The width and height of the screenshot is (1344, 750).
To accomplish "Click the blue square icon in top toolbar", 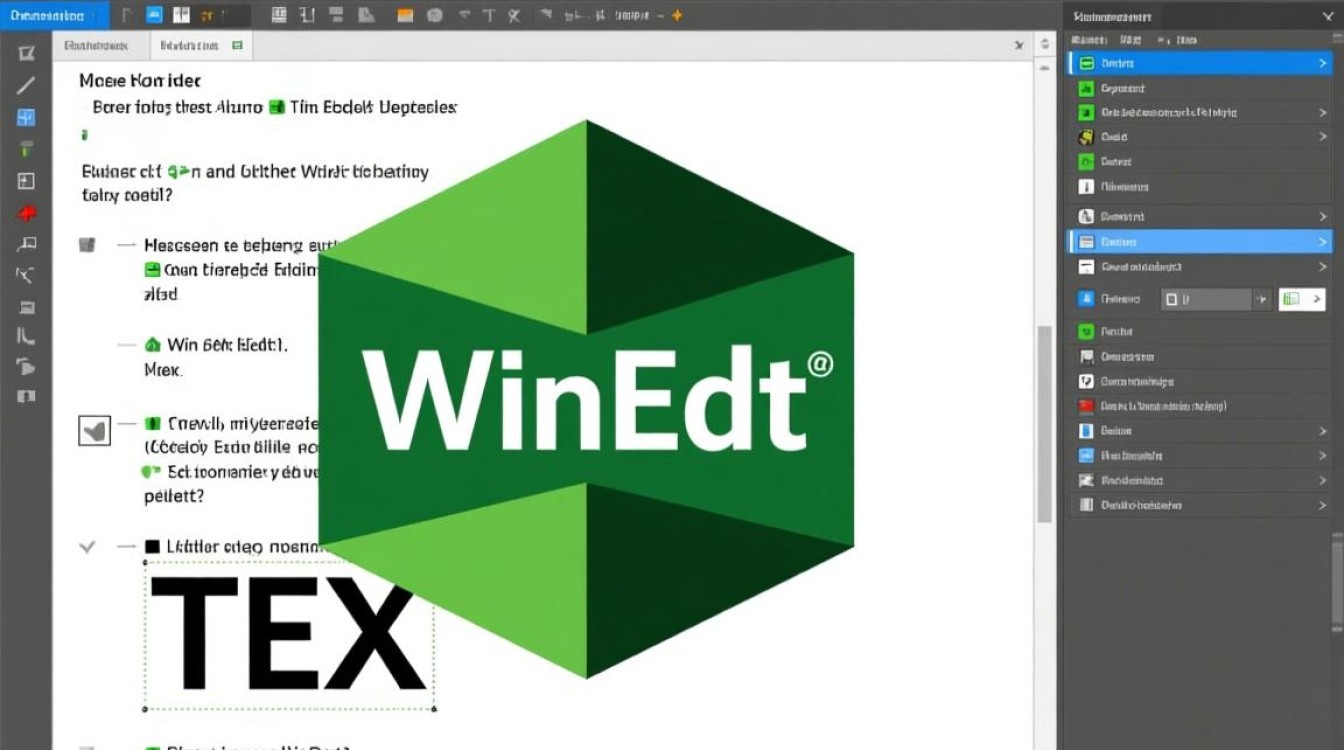I will click(154, 15).
